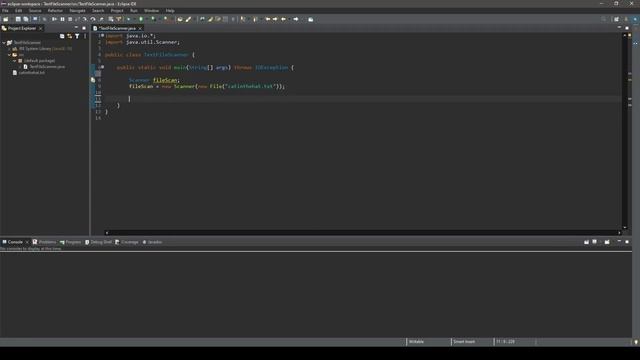
Task: Open the Refactor menu
Action: 55,11
